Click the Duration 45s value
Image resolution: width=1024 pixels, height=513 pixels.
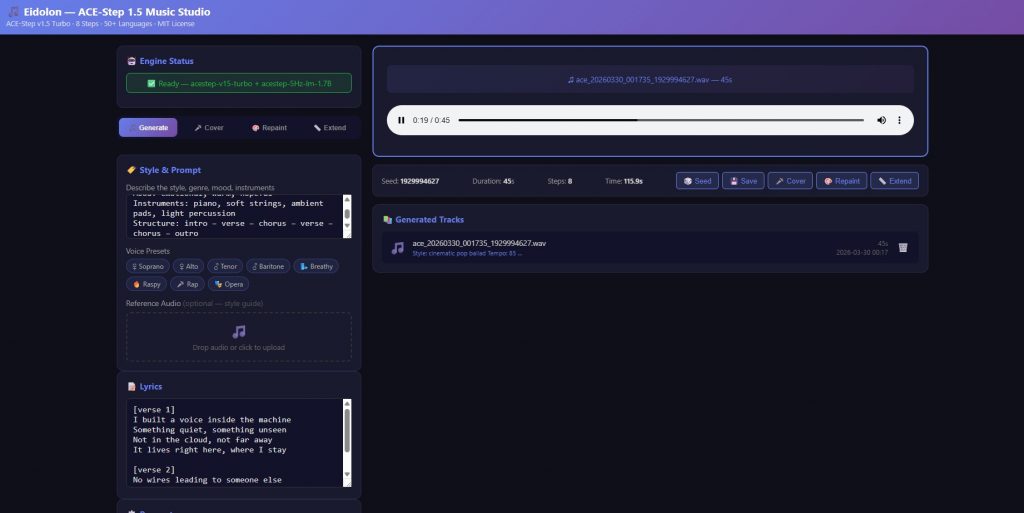pos(509,181)
